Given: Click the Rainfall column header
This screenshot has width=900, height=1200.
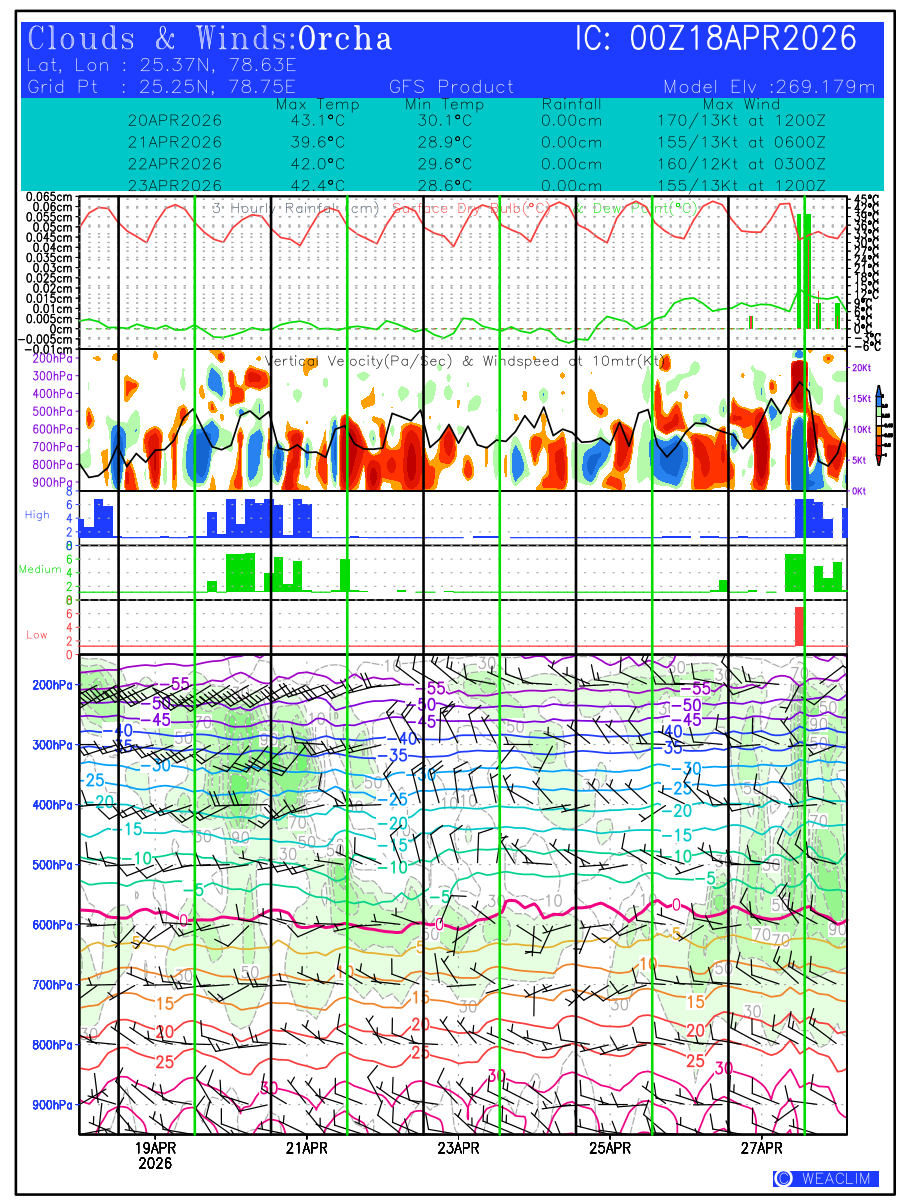Looking at the screenshot, I should 571,104.
